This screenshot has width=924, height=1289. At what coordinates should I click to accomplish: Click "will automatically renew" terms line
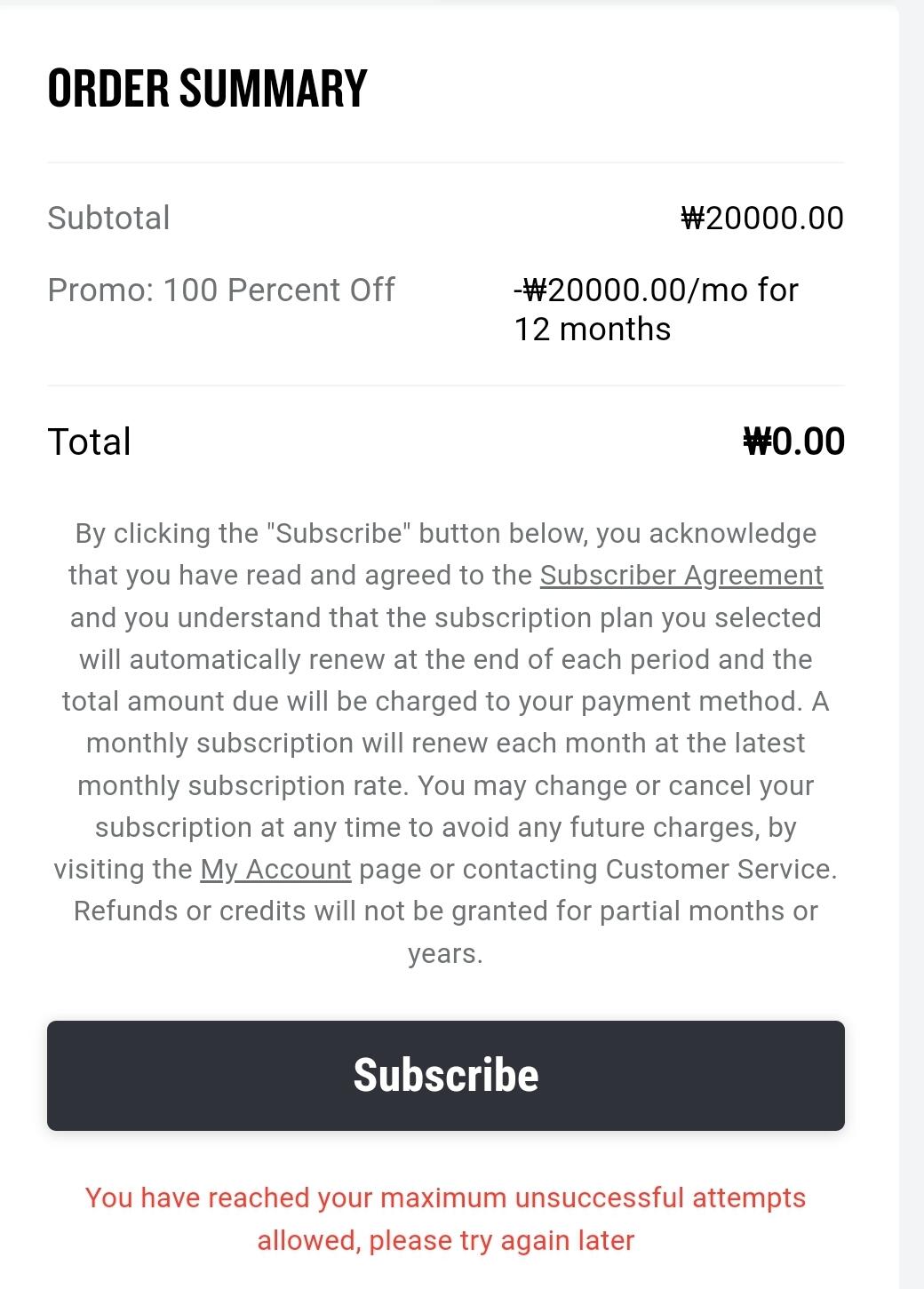tap(445, 659)
